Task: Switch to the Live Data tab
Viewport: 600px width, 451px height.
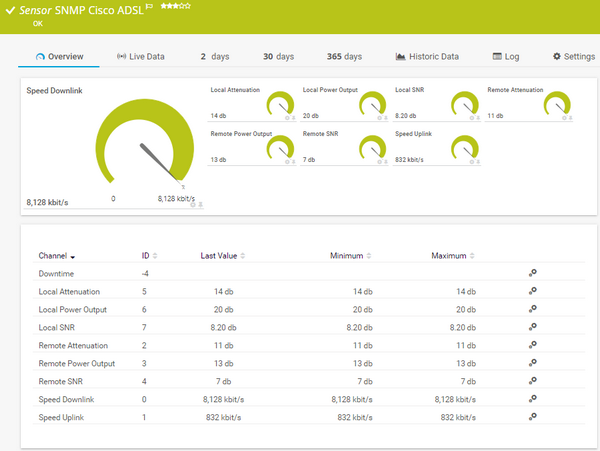Action: point(140,57)
